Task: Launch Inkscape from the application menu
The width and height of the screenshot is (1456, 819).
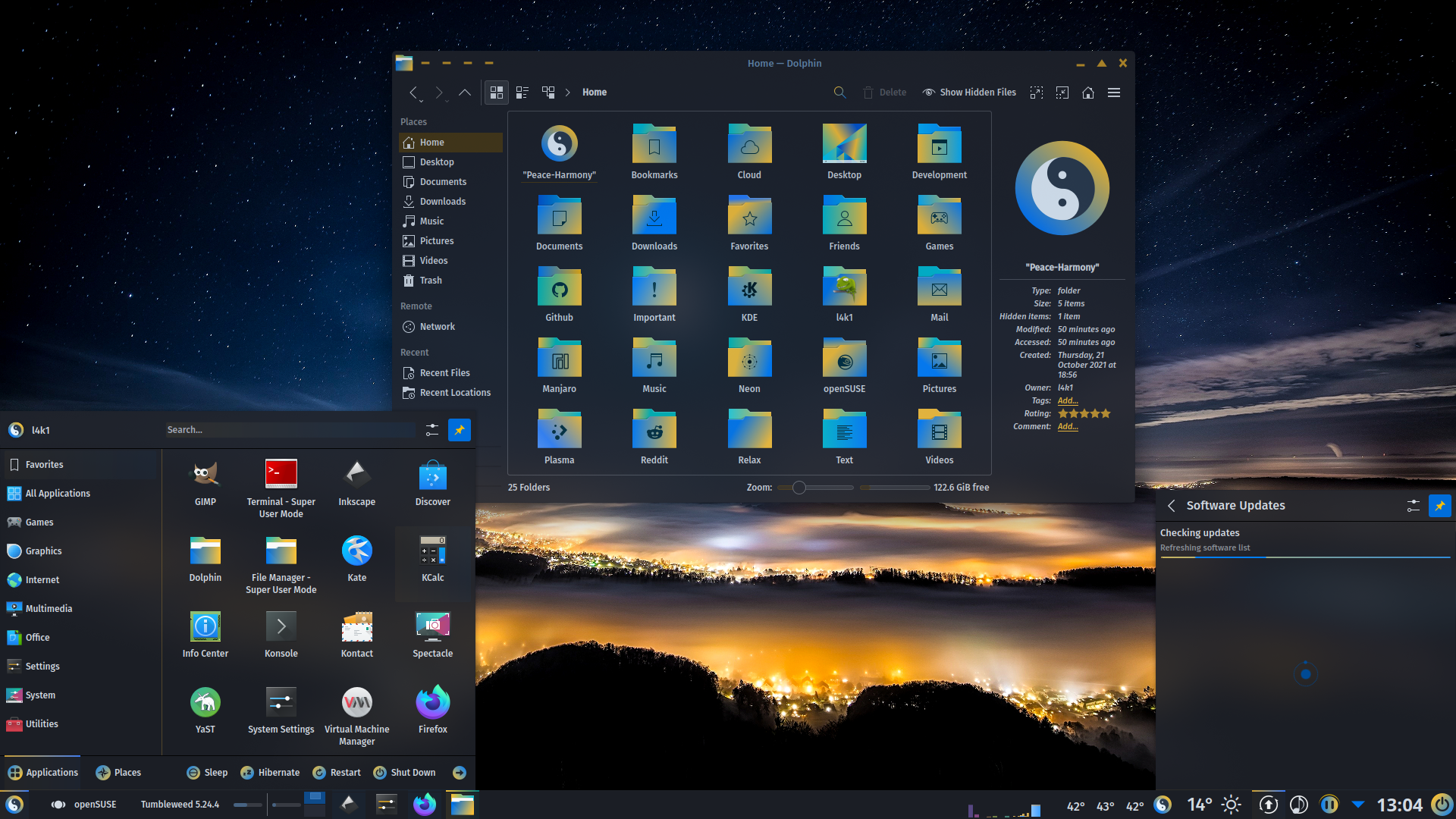Action: click(x=356, y=483)
